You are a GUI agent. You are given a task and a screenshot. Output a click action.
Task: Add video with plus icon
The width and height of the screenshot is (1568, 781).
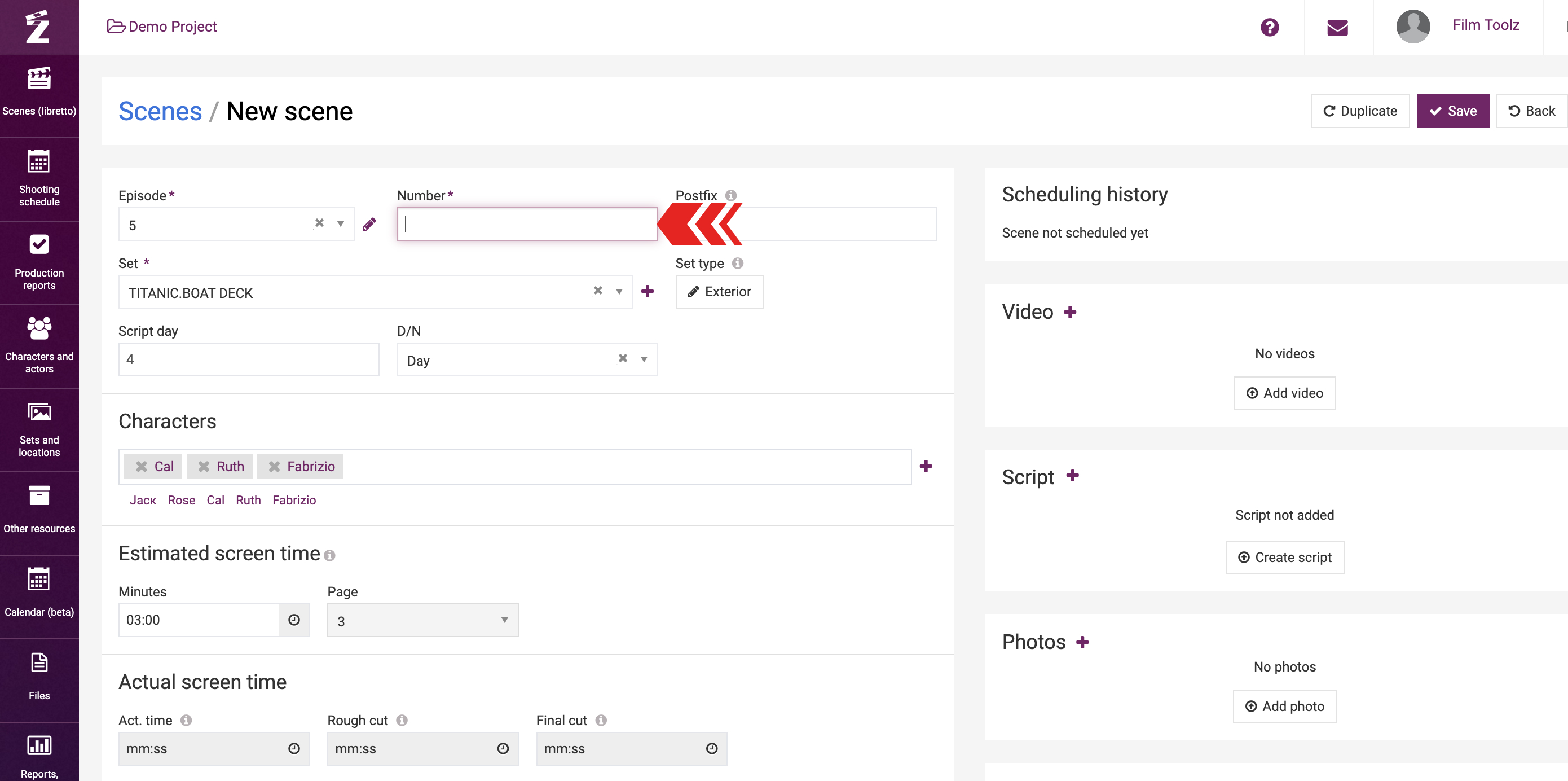1069,313
